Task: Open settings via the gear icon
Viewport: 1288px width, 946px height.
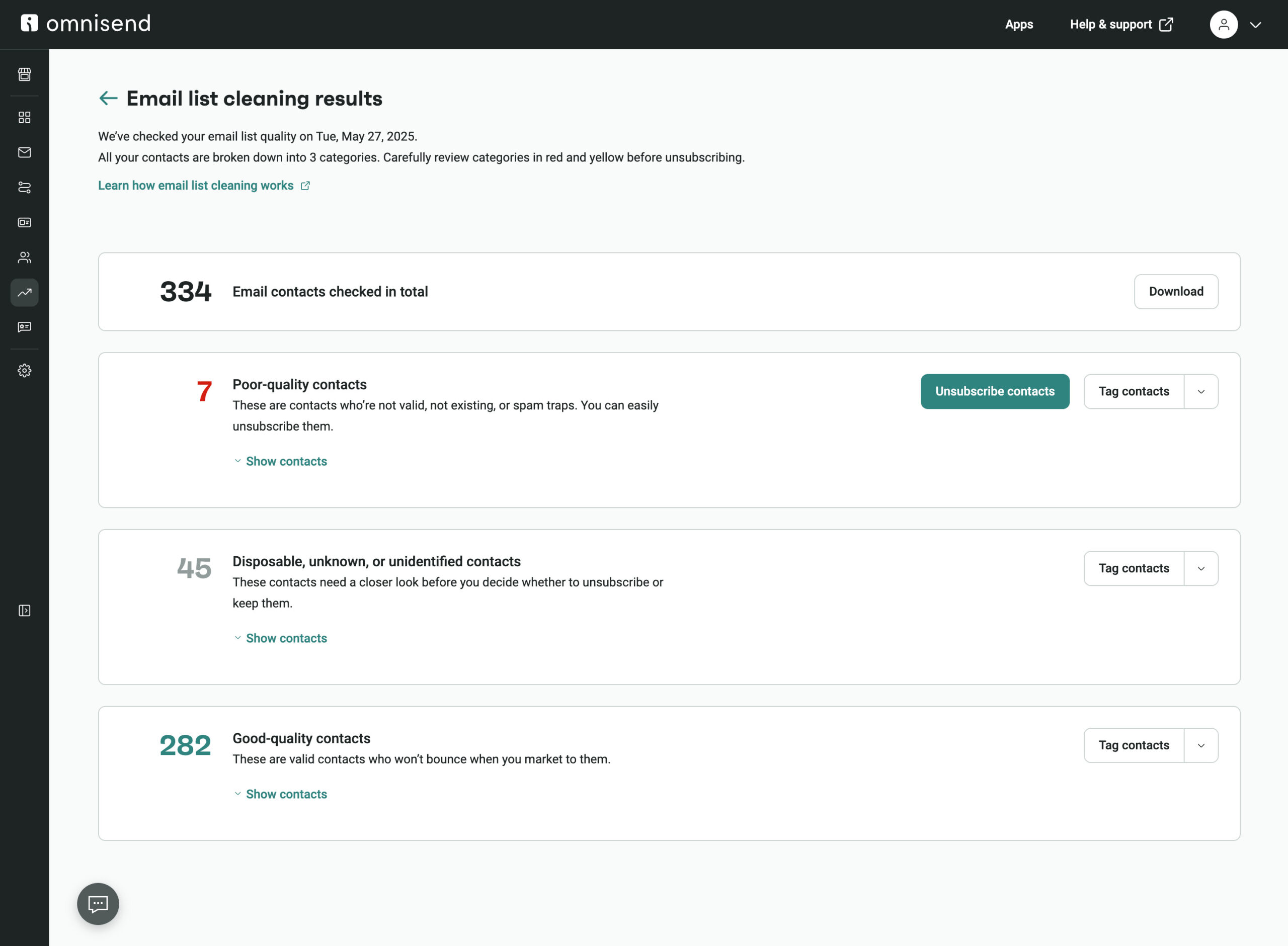Action: 25,370
